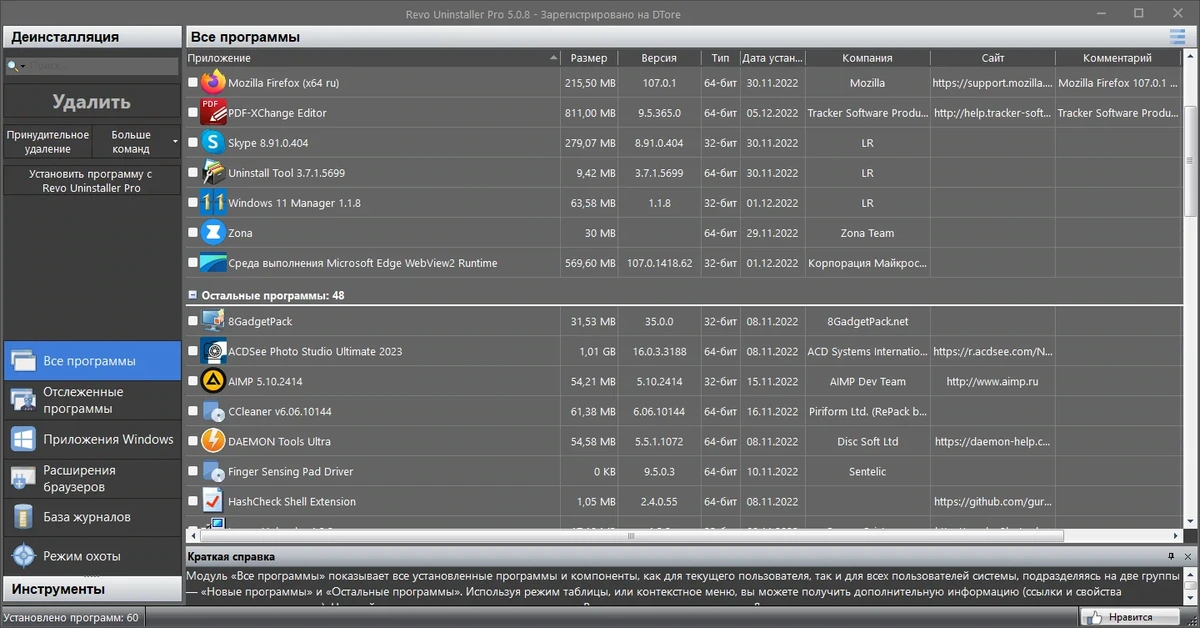Viewport: 1200px width, 628px height.
Task: Tick the Mozilla Firefox checkbox
Action: coord(193,83)
